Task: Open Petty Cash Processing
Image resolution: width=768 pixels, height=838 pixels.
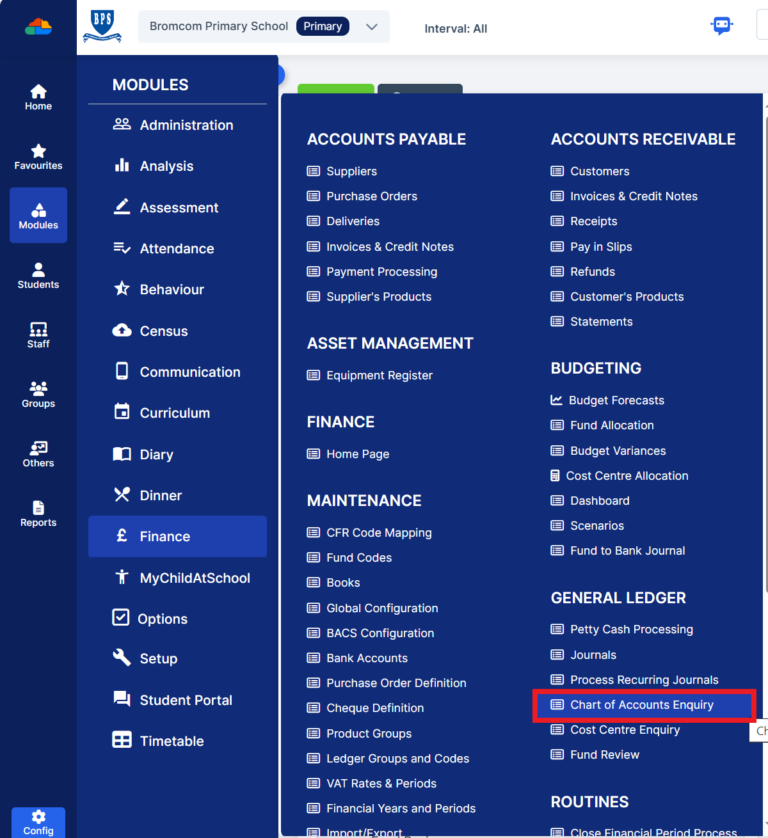Action: click(631, 630)
